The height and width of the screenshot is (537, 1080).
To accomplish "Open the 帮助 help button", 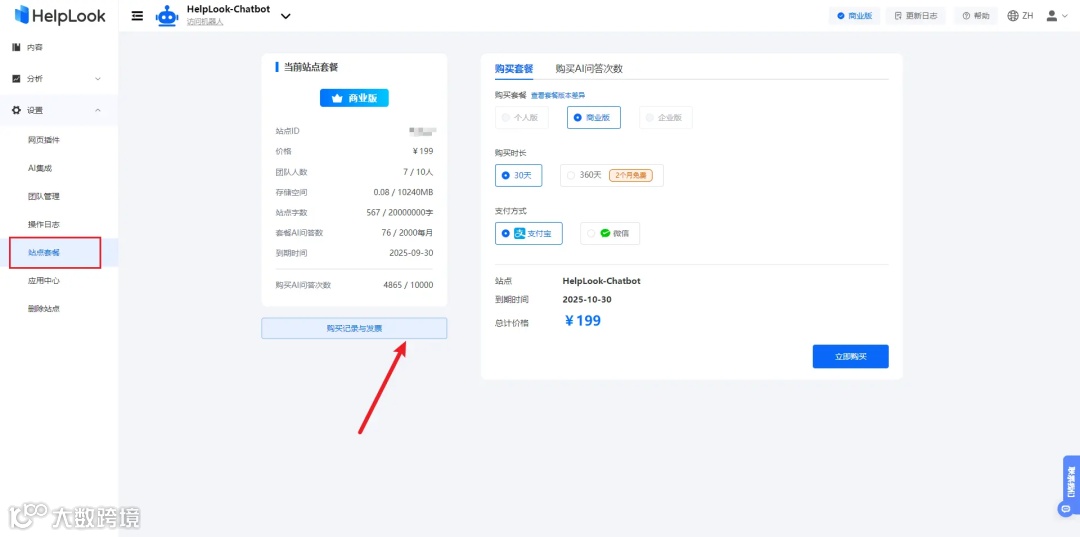I will pyautogui.click(x=975, y=16).
